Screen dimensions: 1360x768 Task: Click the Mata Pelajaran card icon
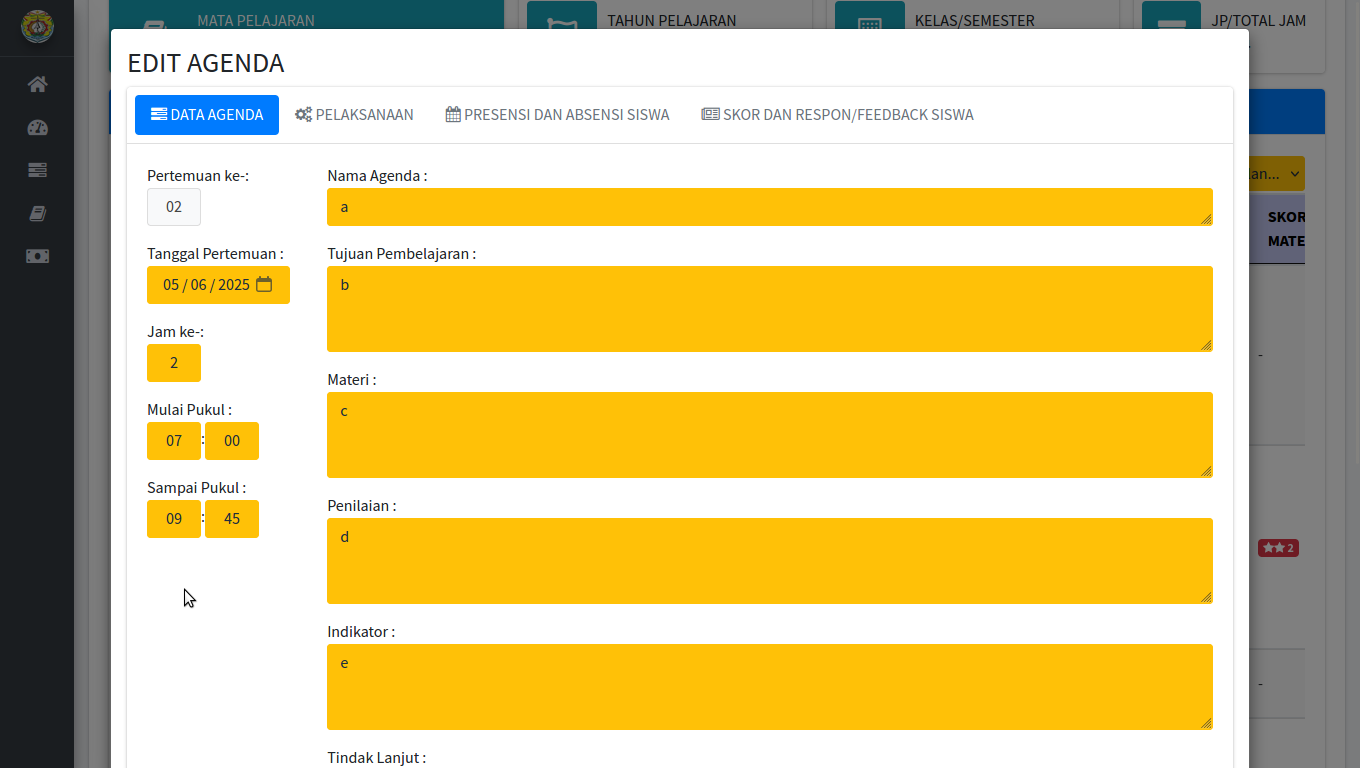(x=154, y=24)
